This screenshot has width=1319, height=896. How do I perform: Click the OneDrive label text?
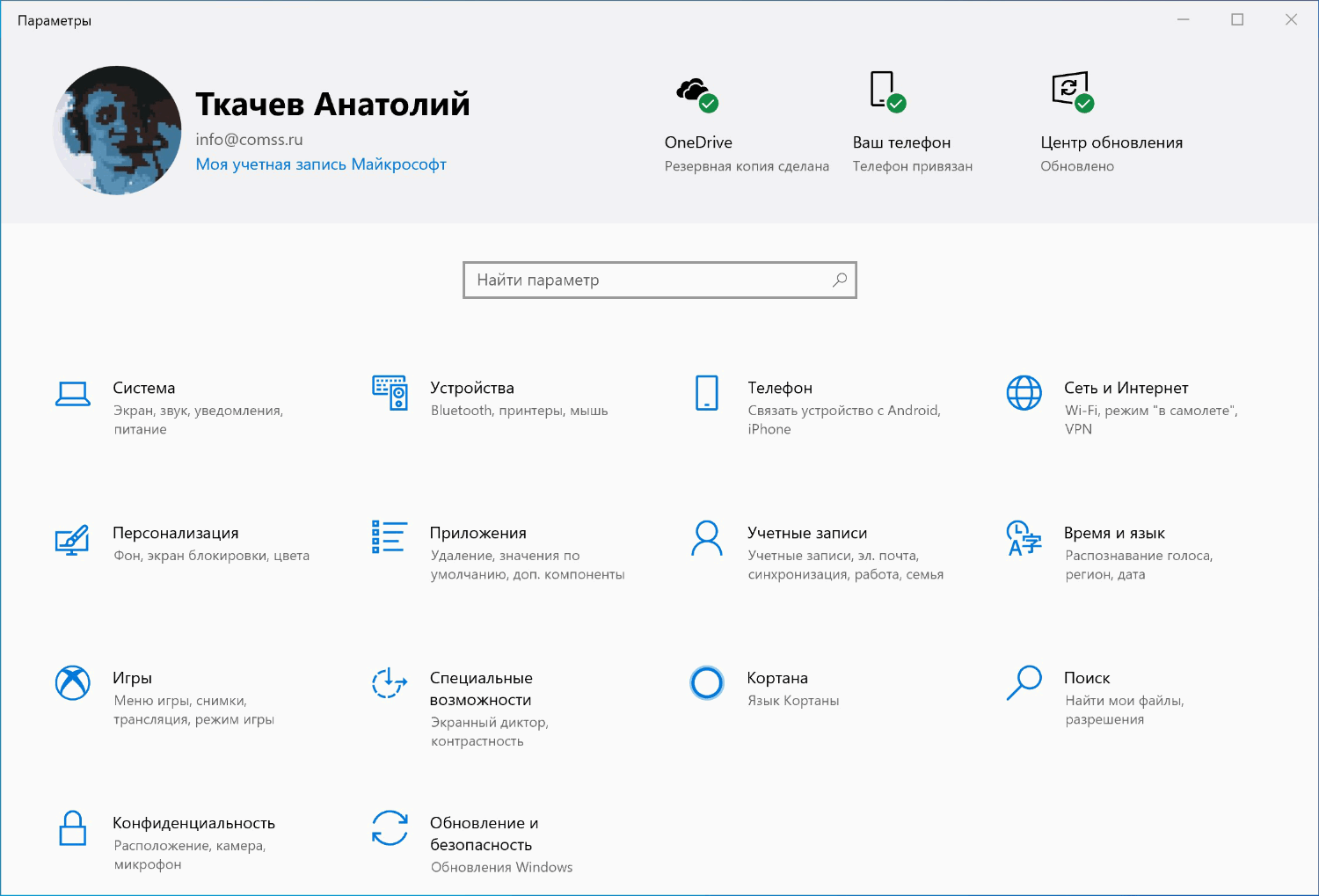(x=698, y=142)
